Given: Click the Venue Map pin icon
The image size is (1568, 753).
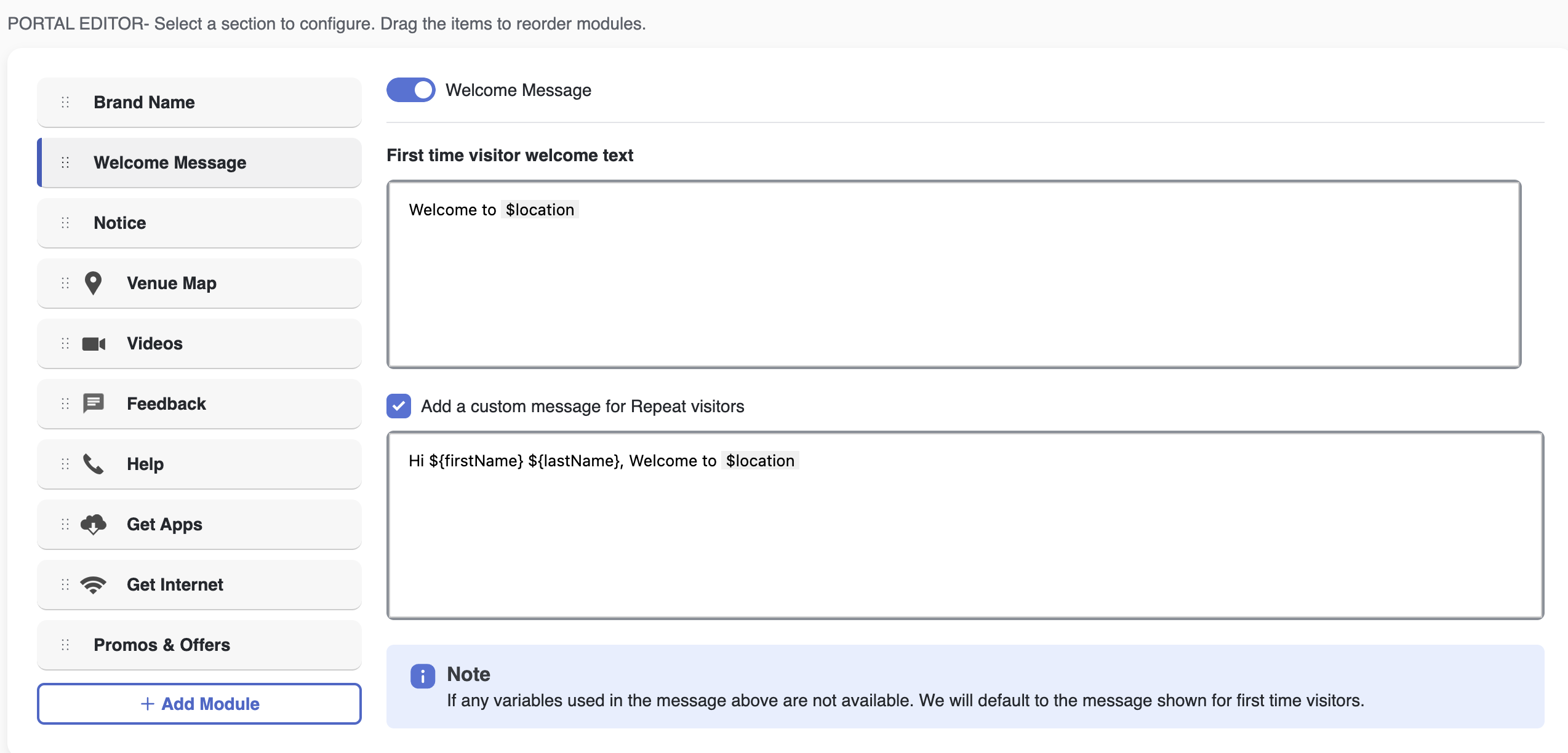Looking at the screenshot, I should [93, 283].
